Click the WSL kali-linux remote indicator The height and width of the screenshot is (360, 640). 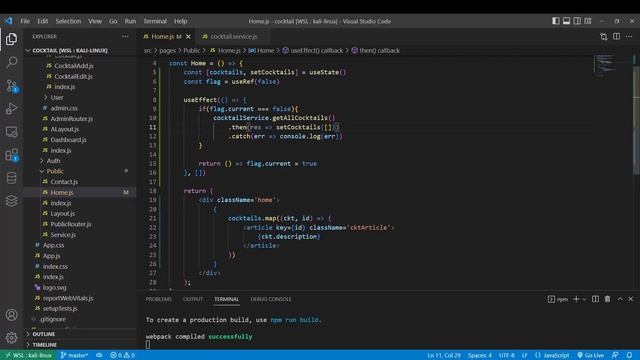point(29,355)
